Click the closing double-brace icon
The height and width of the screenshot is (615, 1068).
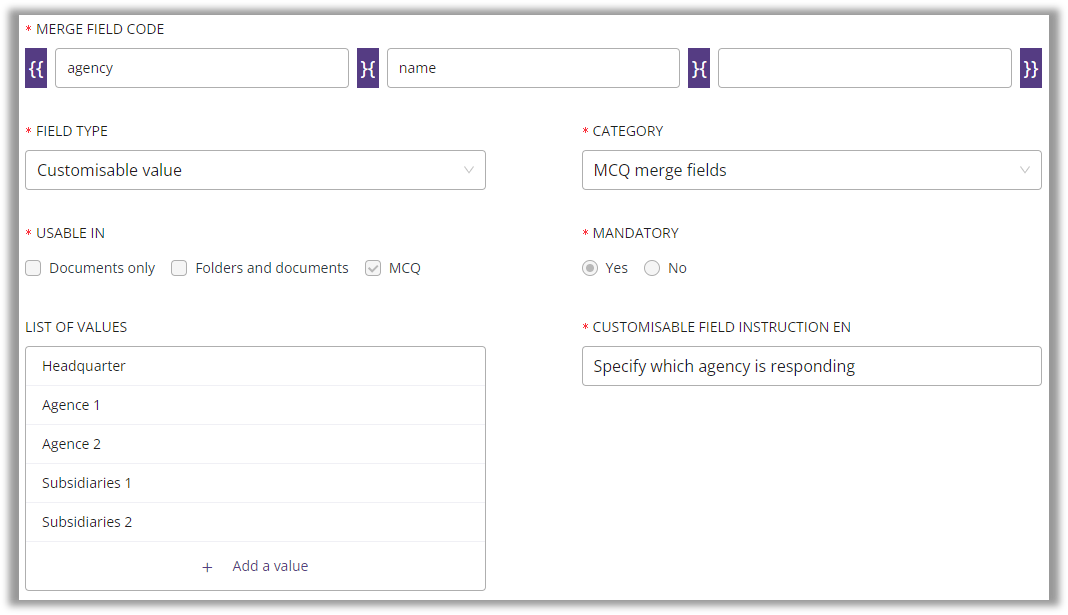(1030, 68)
